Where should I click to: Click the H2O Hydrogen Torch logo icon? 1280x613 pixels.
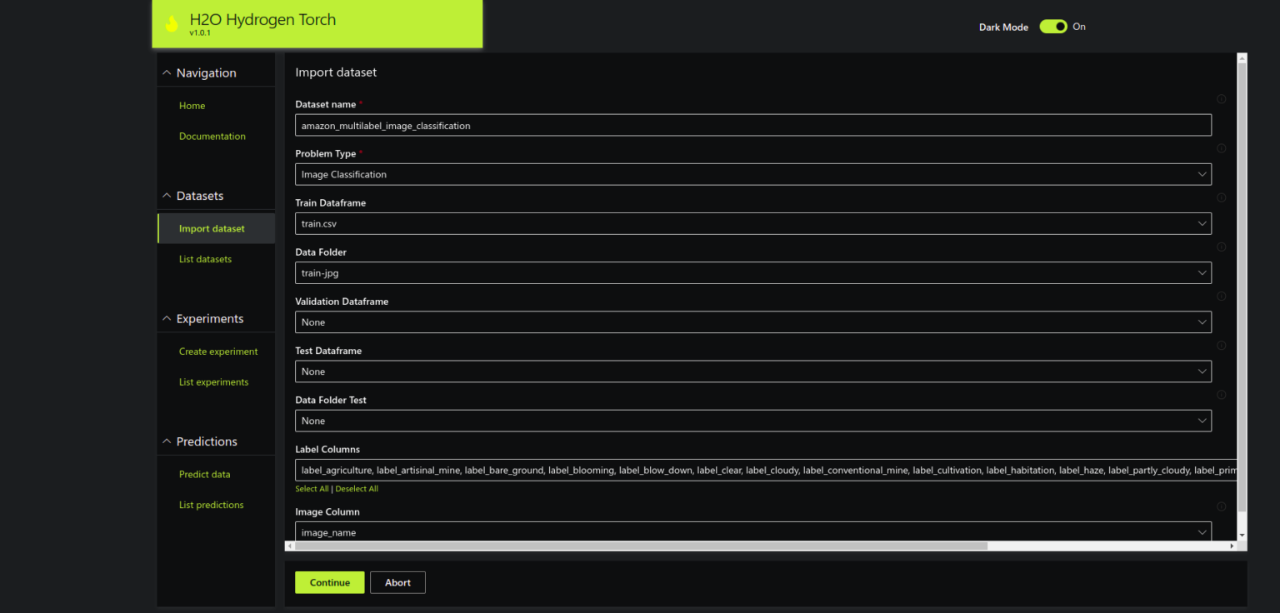(x=172, y=23)
